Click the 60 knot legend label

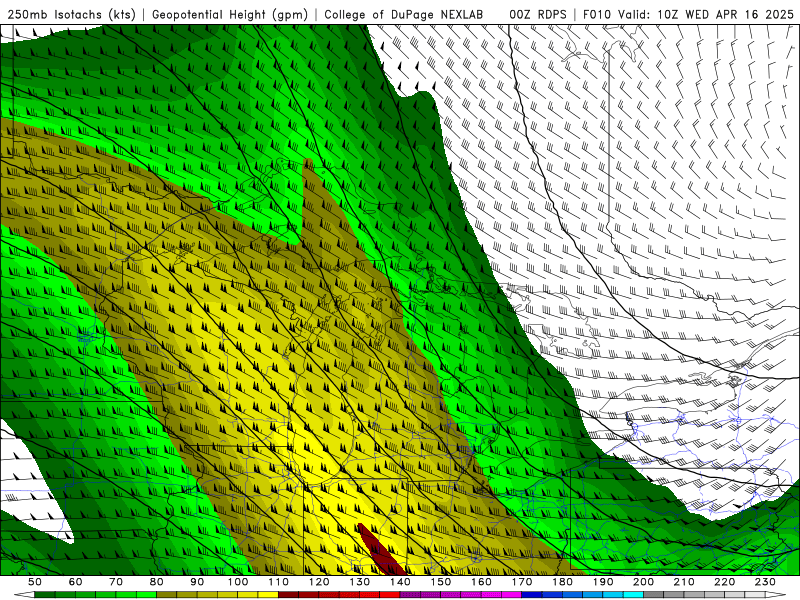coord(76,582)
